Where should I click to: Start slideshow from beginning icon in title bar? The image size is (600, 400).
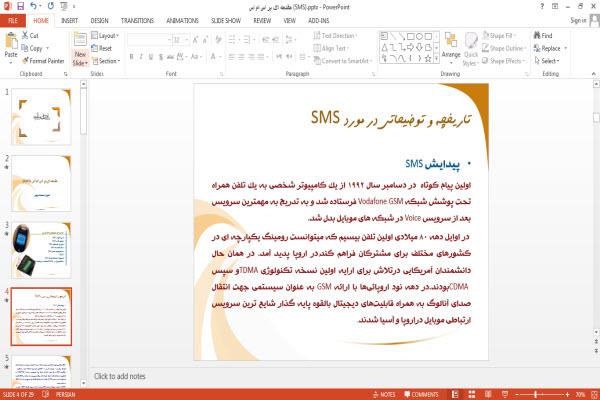point(64,6)
